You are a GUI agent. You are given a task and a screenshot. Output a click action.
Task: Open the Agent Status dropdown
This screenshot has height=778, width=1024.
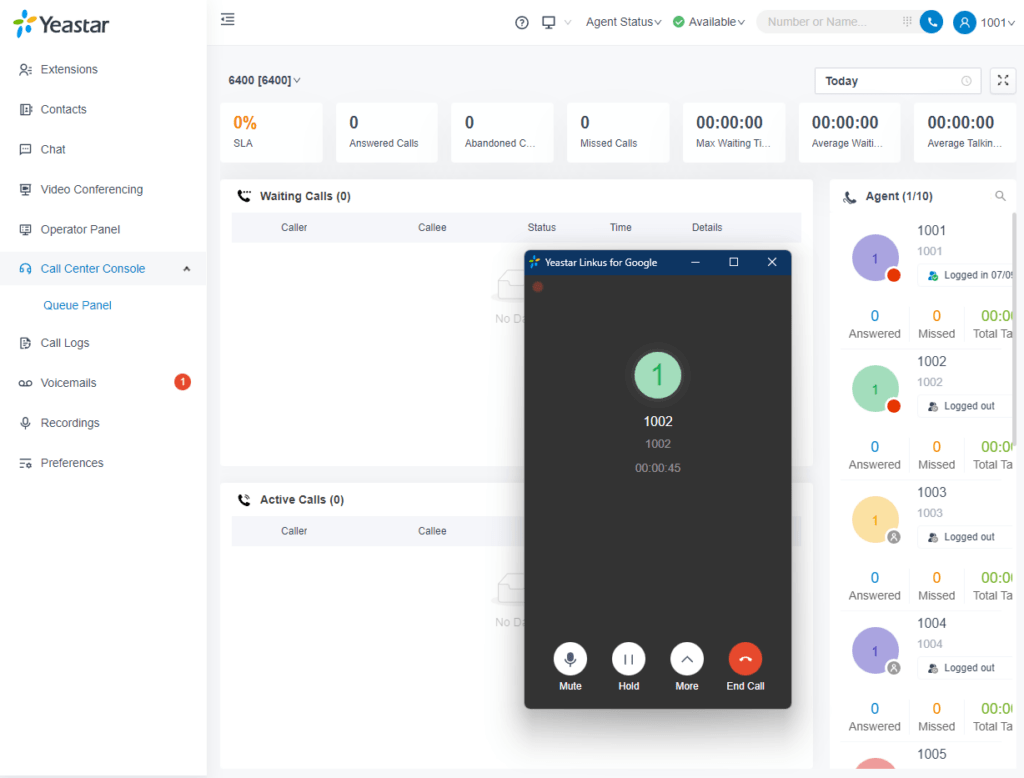pos(623,21)
